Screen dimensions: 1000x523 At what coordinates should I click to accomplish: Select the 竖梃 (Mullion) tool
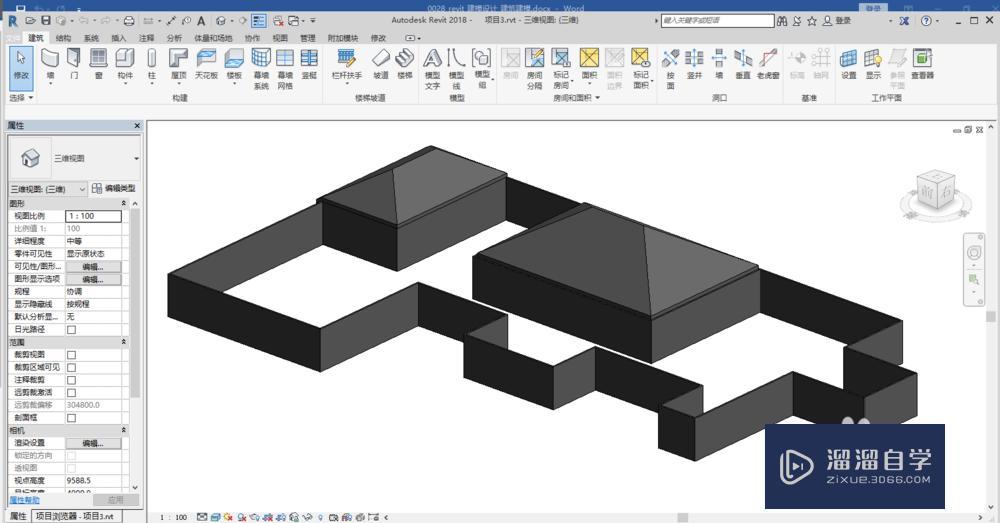click(x=309, y=64)
